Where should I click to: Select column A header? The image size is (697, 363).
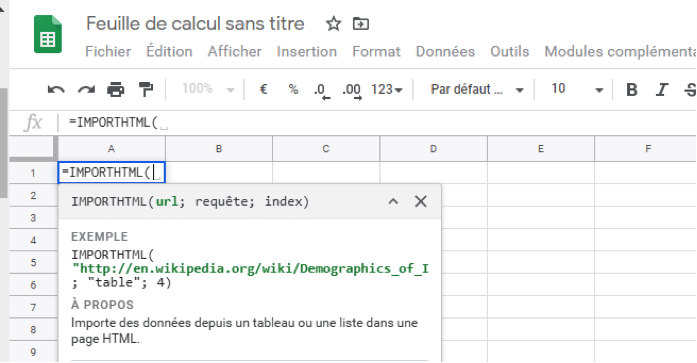[x=112, y=149]
